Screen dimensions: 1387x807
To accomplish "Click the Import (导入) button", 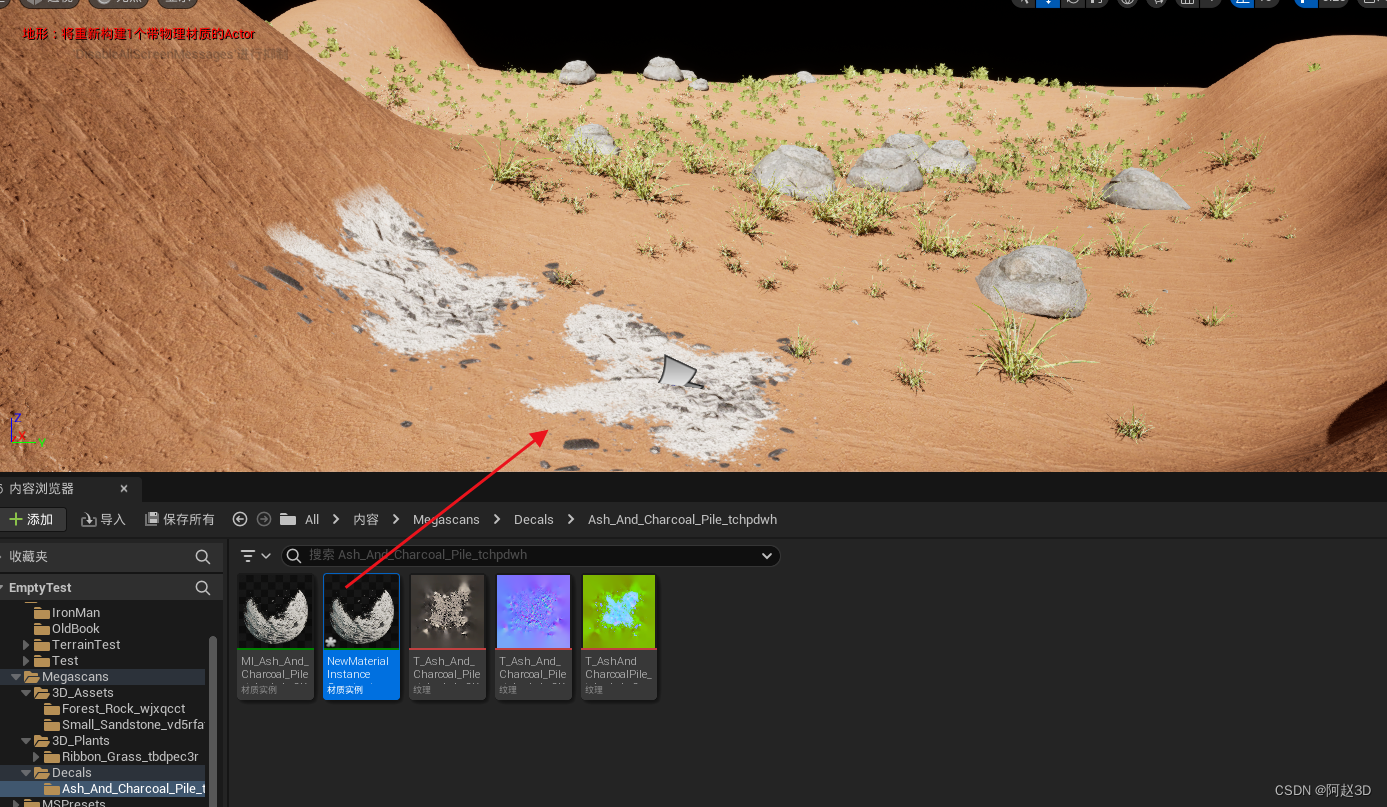I will point(103,519).
